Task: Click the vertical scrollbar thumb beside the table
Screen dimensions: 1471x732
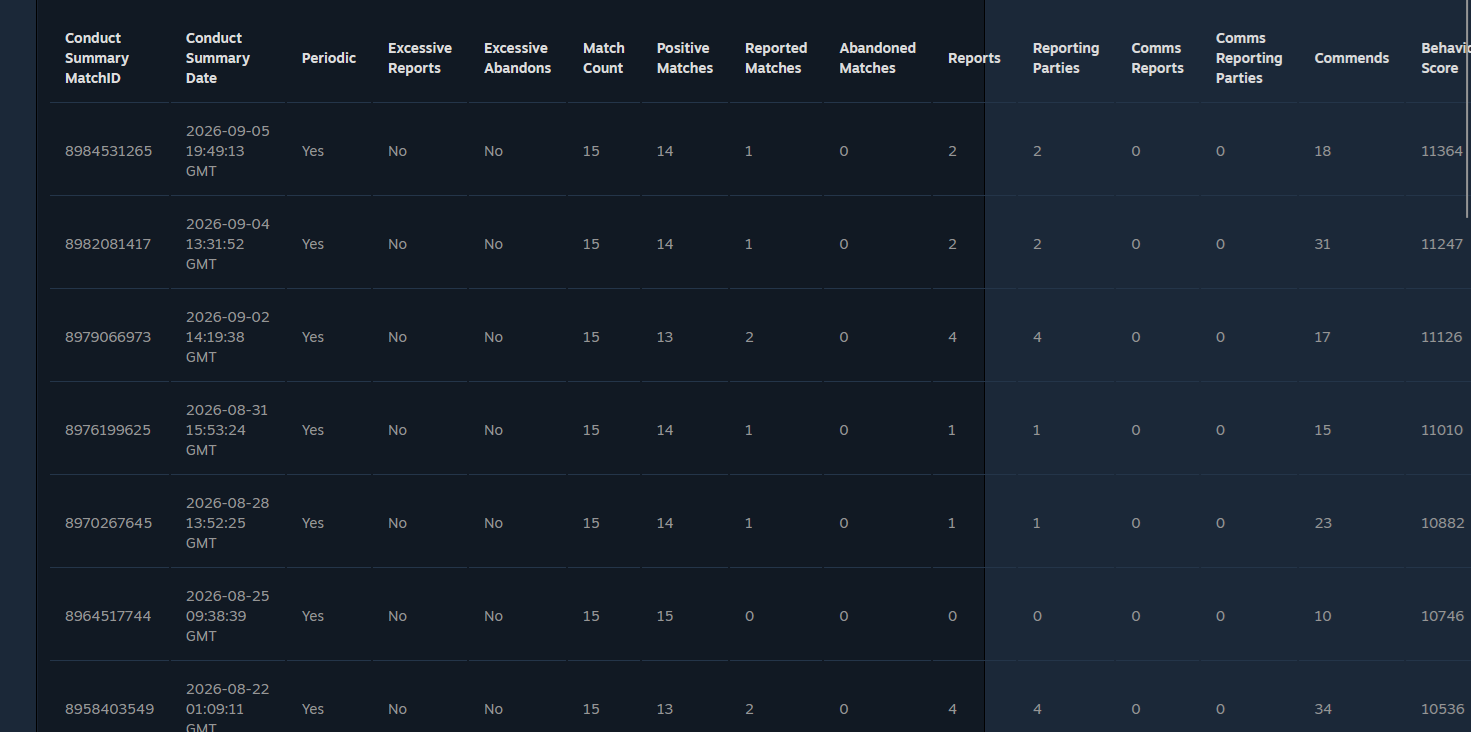Action: point(1468,109)
